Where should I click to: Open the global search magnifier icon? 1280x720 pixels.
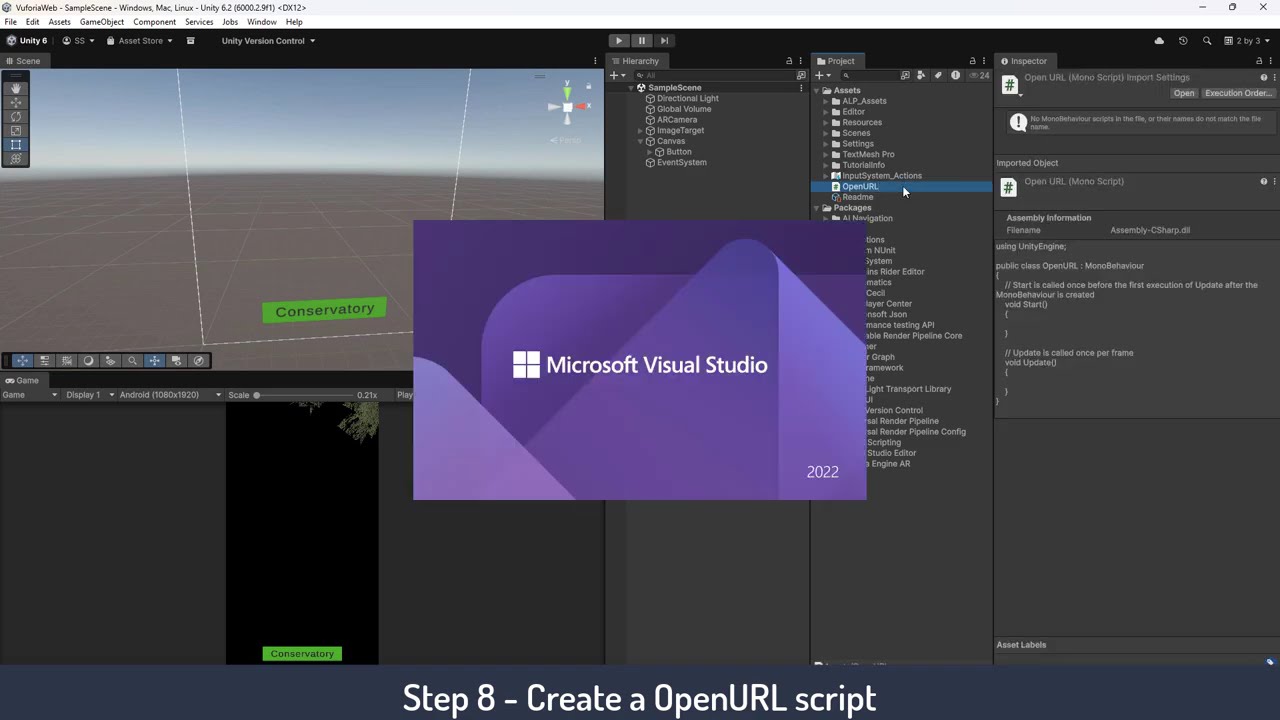[x=1207, y=41]
